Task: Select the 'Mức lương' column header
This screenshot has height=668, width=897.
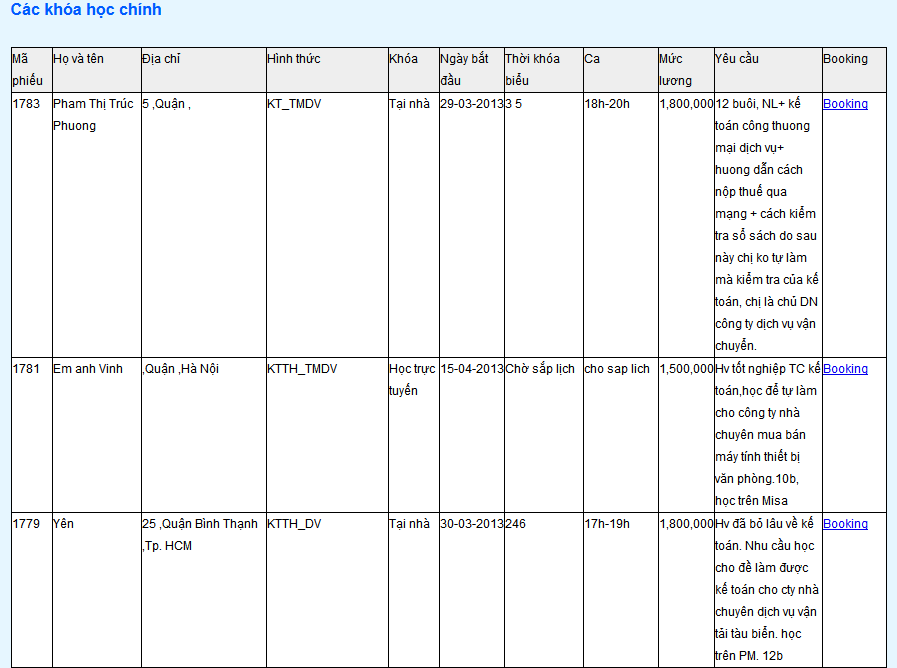Action: coord(676,69)
